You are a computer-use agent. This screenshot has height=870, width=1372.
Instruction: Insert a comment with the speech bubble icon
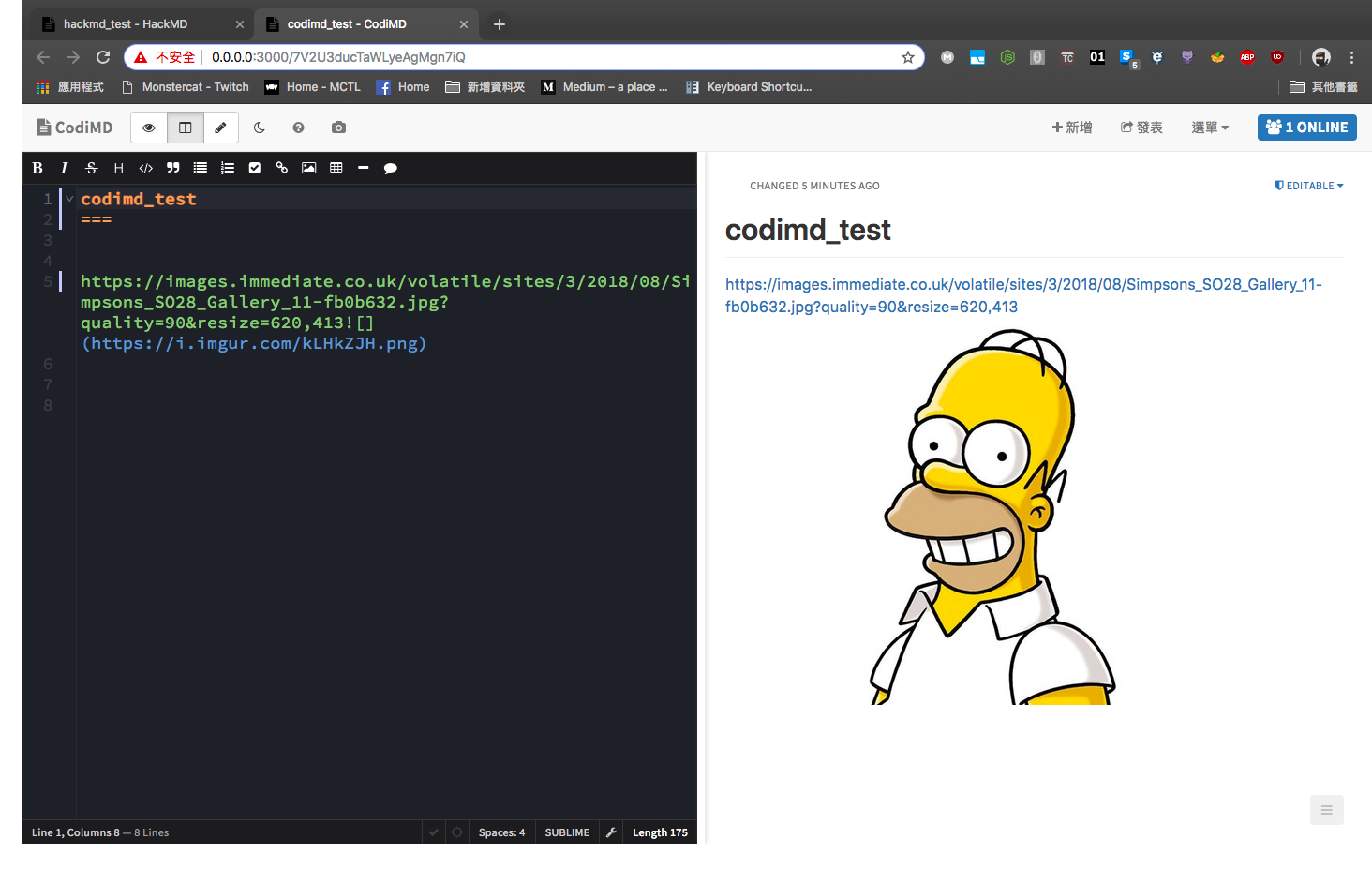[391, 168]
